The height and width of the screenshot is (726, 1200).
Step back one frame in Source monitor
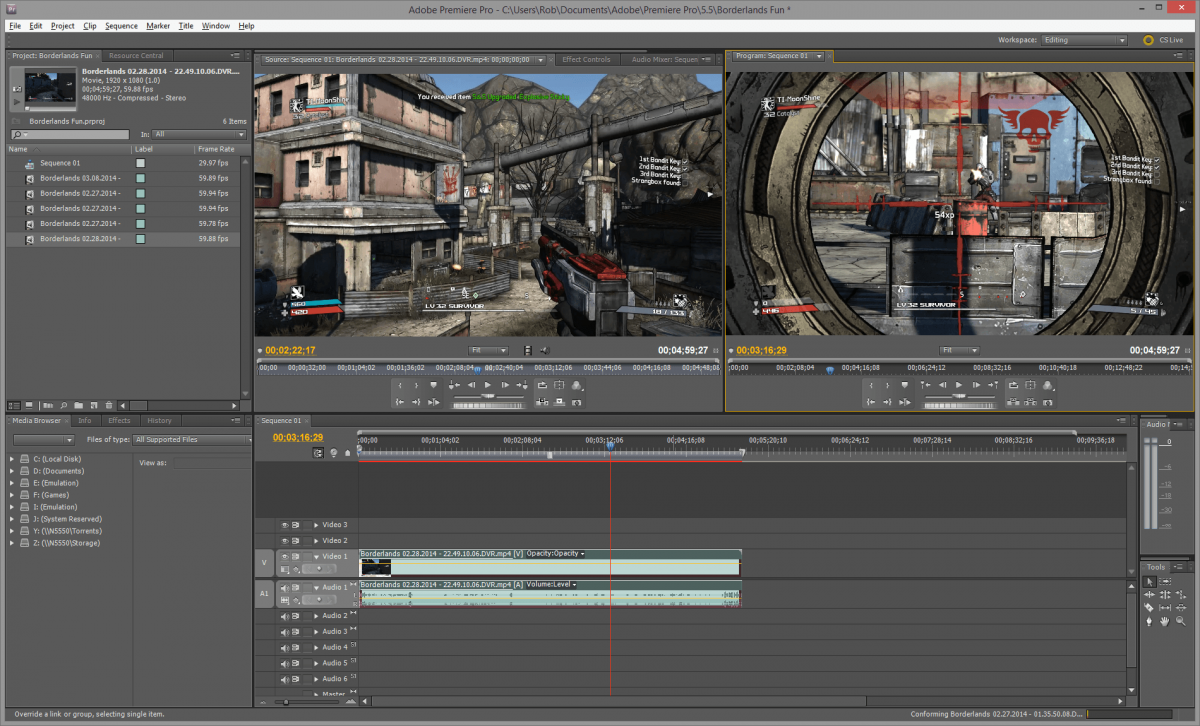[471, 385]
